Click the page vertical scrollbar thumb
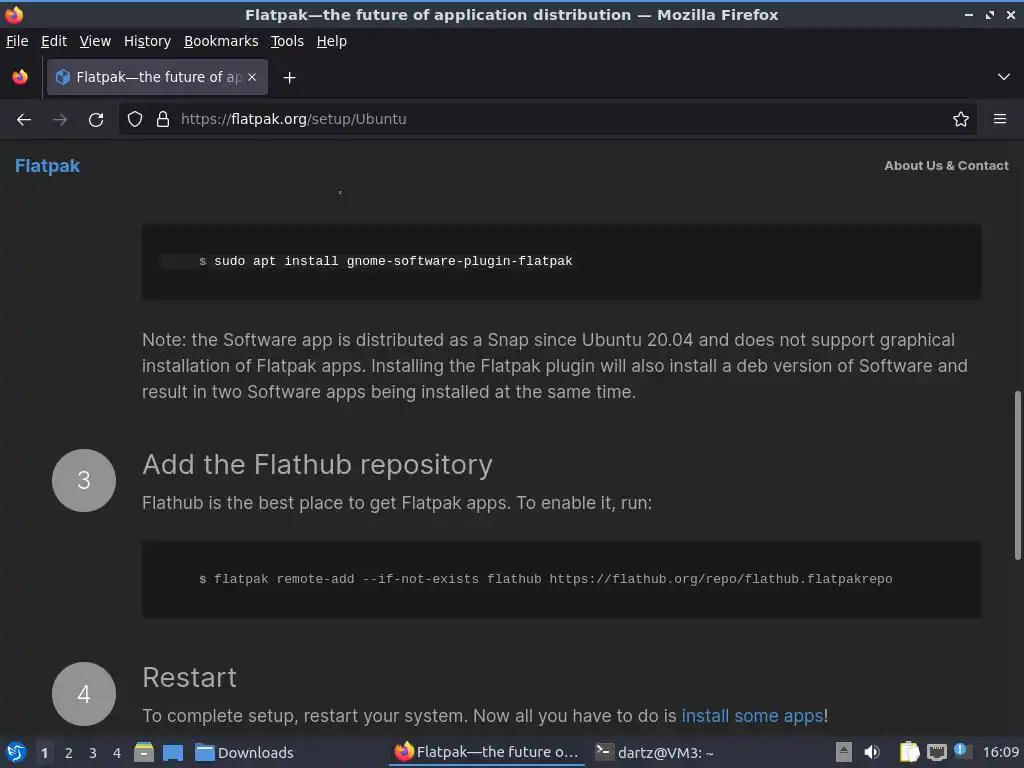Screen dimensions: 1024x768 click(x=1017, y=475)
